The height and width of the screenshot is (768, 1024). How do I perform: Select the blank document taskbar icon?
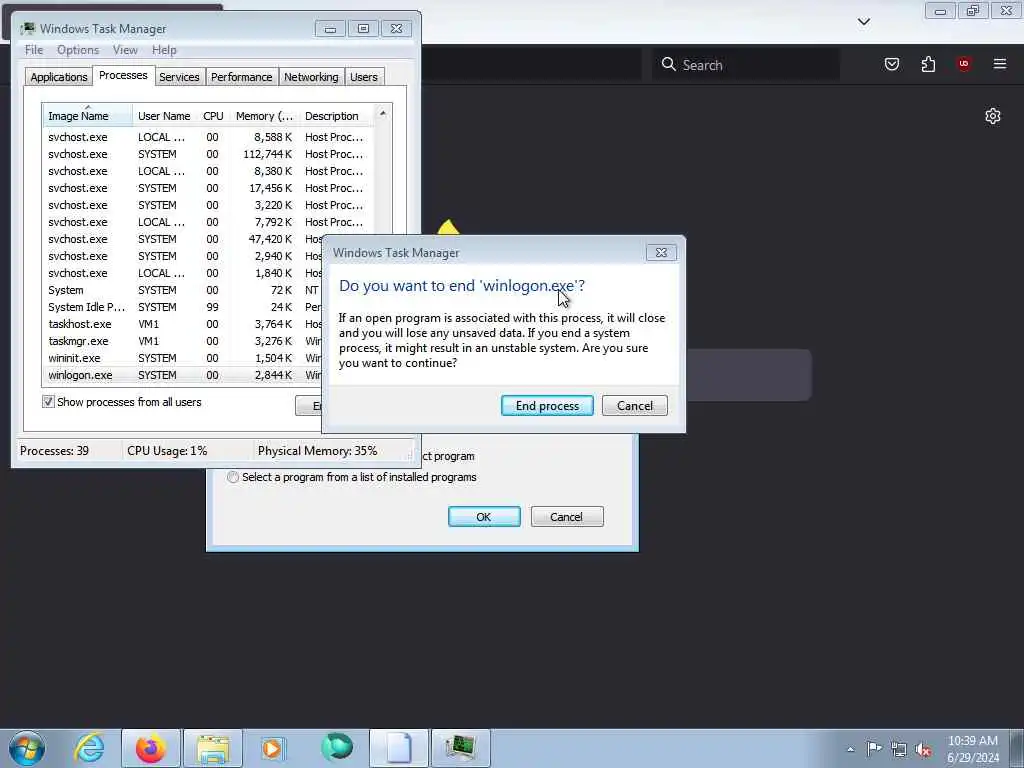399,748
